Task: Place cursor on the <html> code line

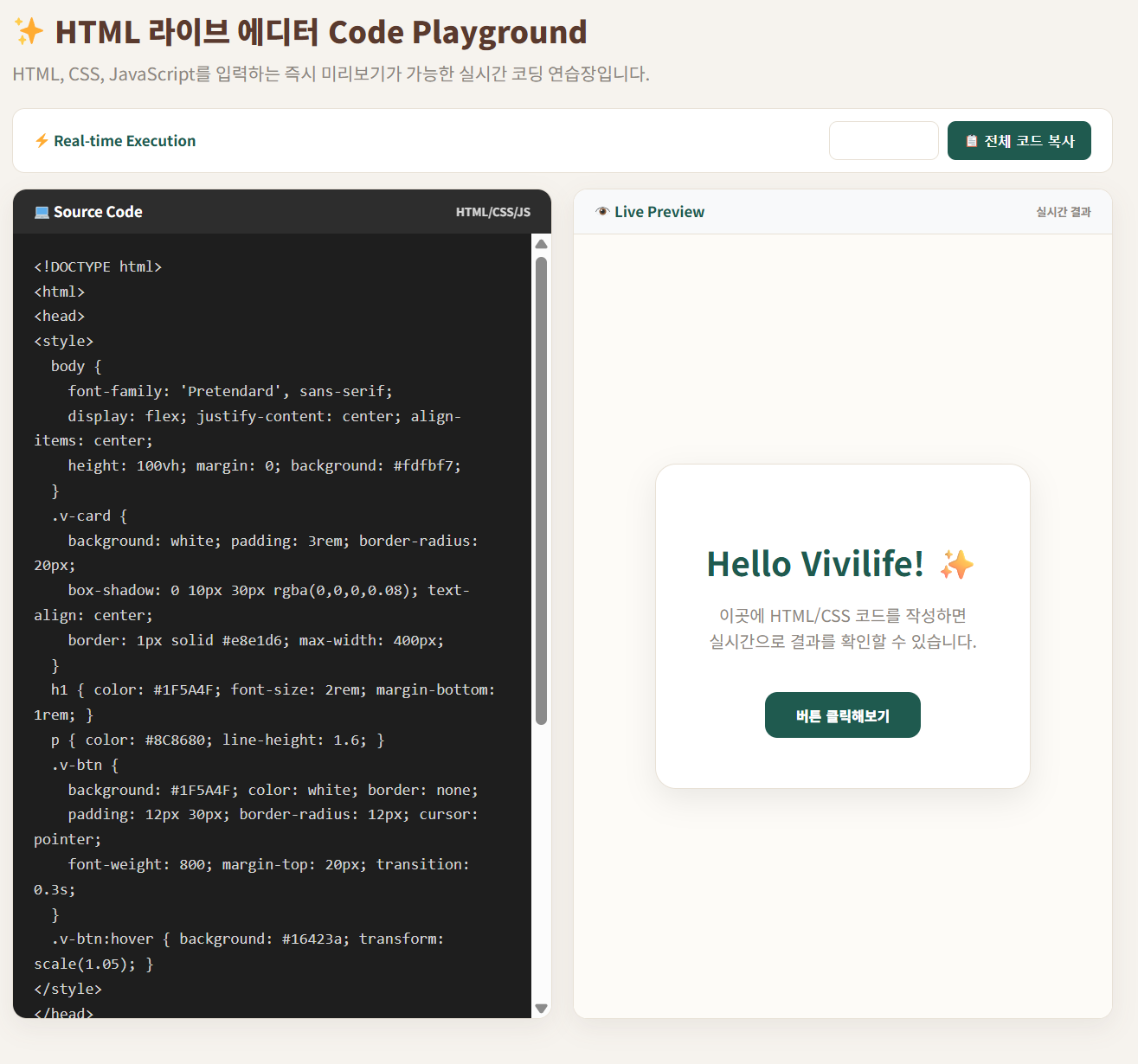Action: pyautogui.click(x=60, y=292)
